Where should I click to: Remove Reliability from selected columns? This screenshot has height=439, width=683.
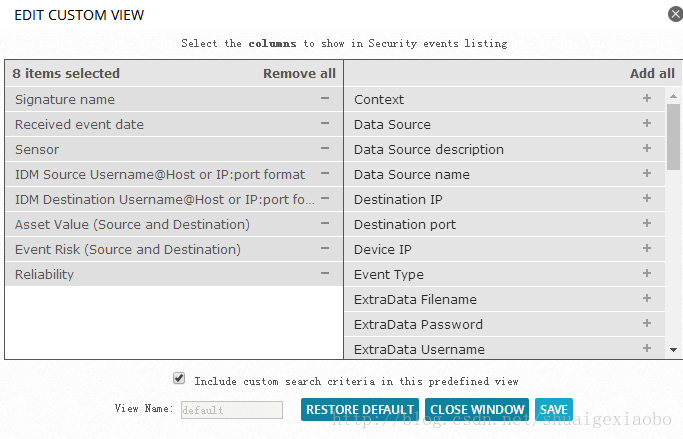325,274
